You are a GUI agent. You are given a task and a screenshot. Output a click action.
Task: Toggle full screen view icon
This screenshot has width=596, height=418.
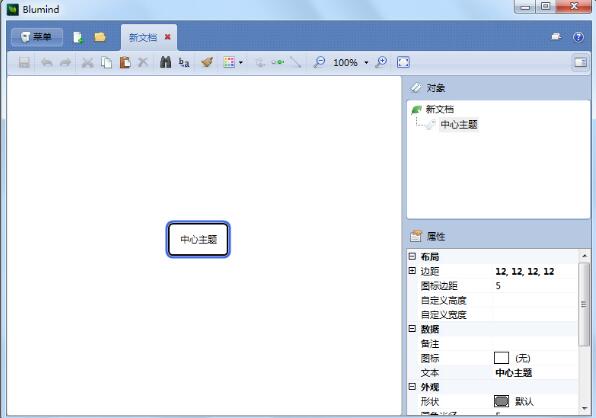coord(403,62)
